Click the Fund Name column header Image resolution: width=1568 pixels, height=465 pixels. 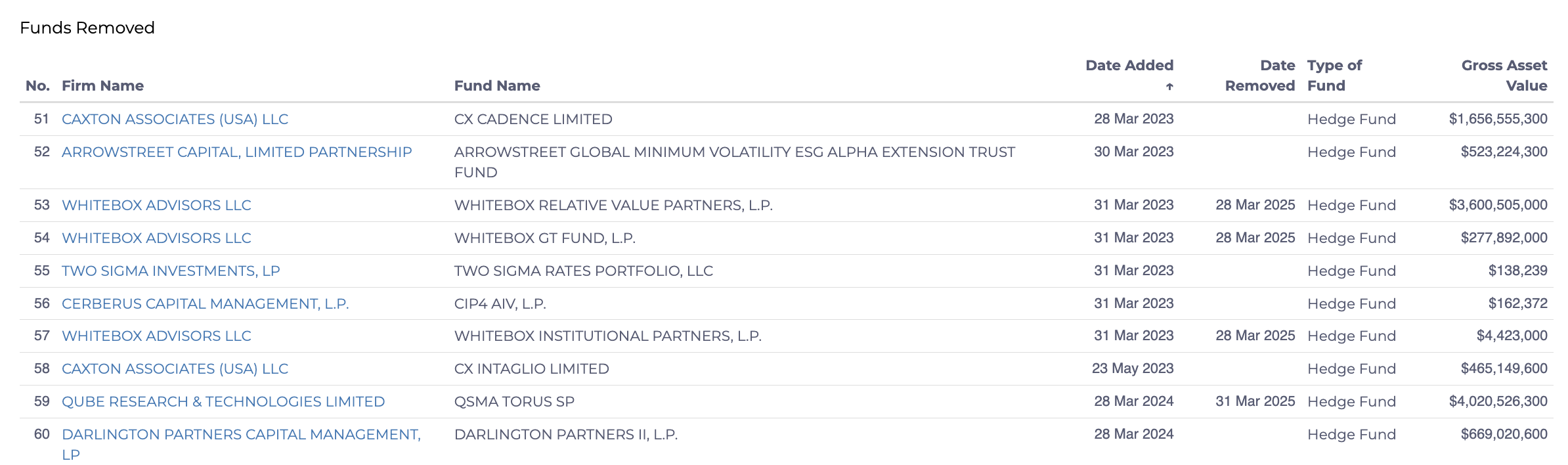(x=497, y=86)
